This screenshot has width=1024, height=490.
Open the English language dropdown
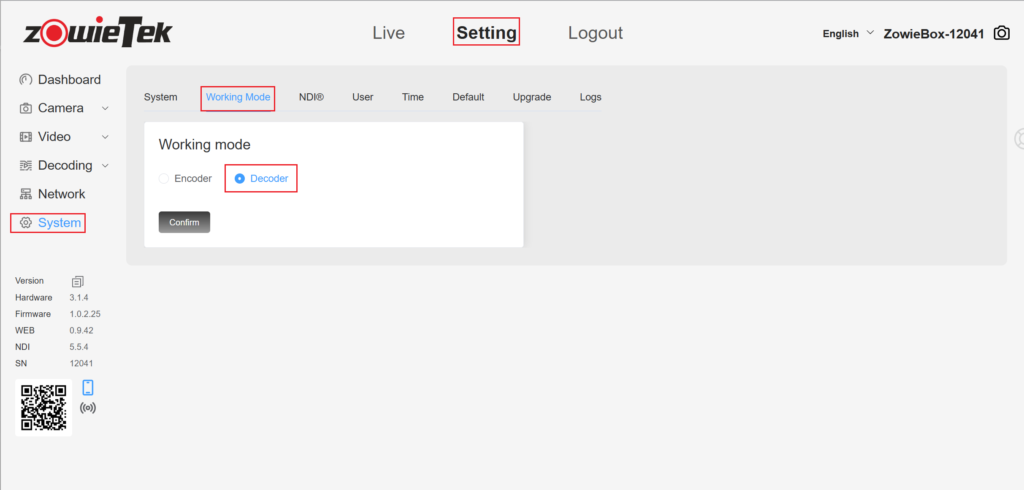point(847,33)
